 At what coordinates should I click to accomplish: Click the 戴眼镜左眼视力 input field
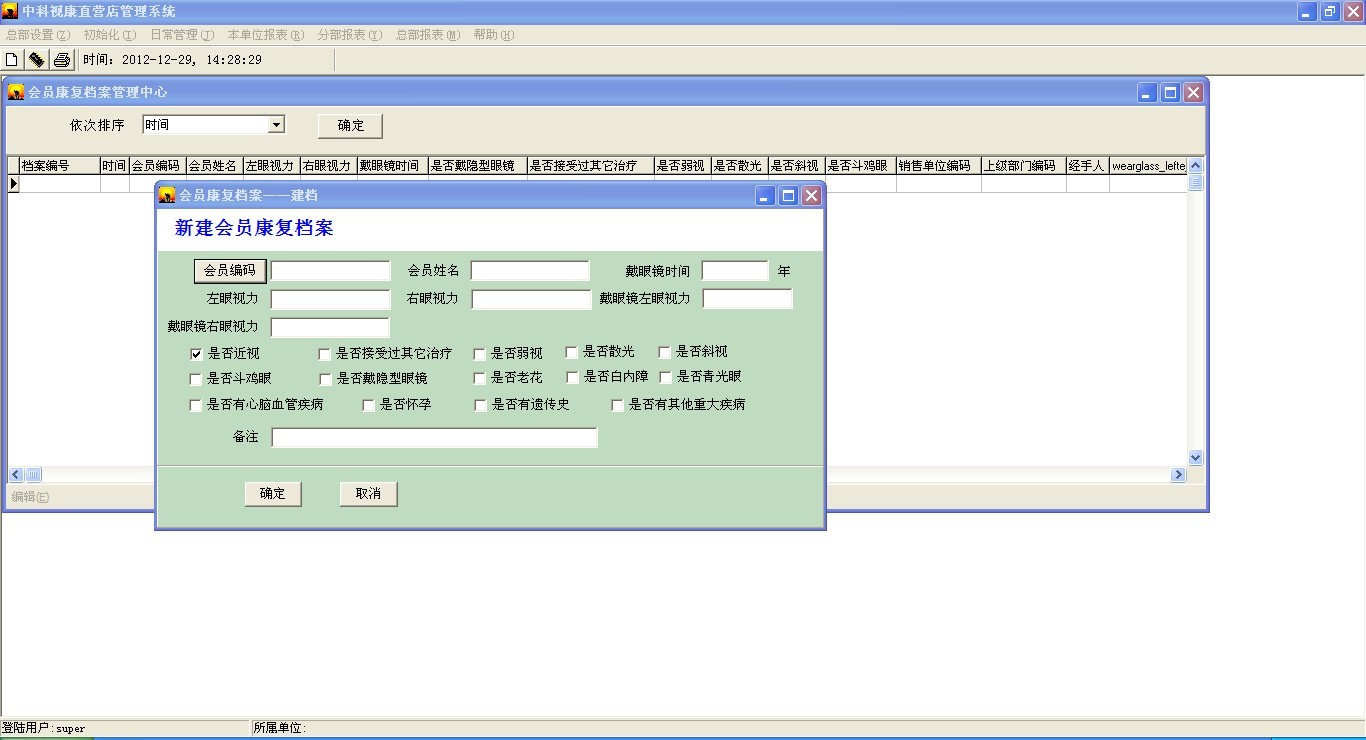[747, 298]
